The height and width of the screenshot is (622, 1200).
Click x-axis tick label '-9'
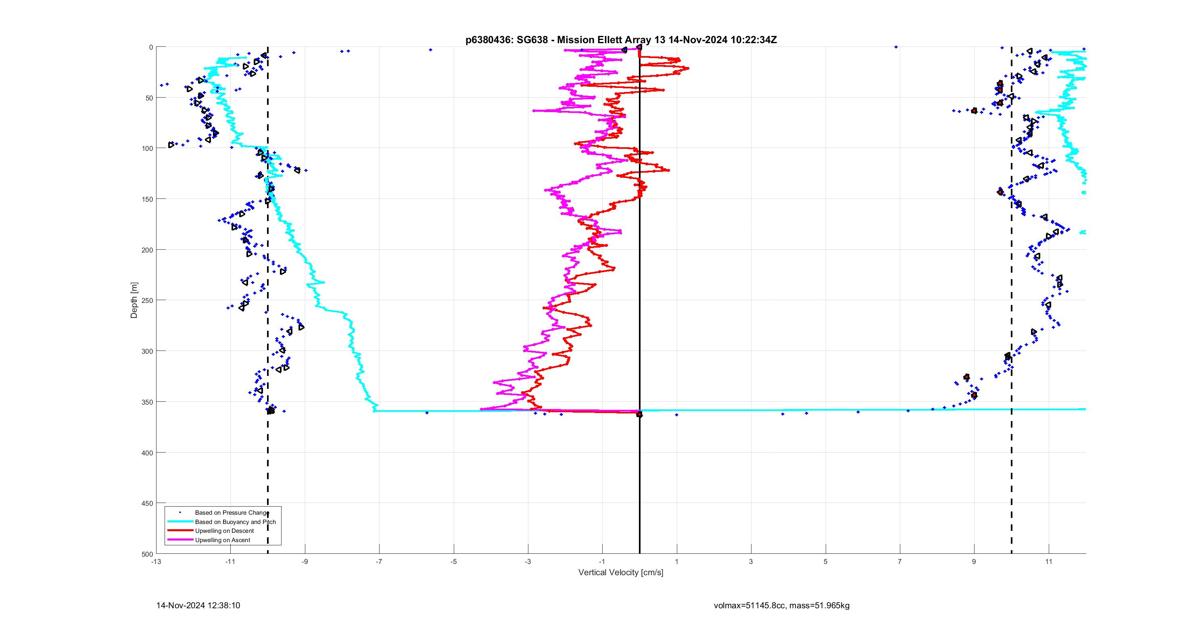(x=305, y=562)
